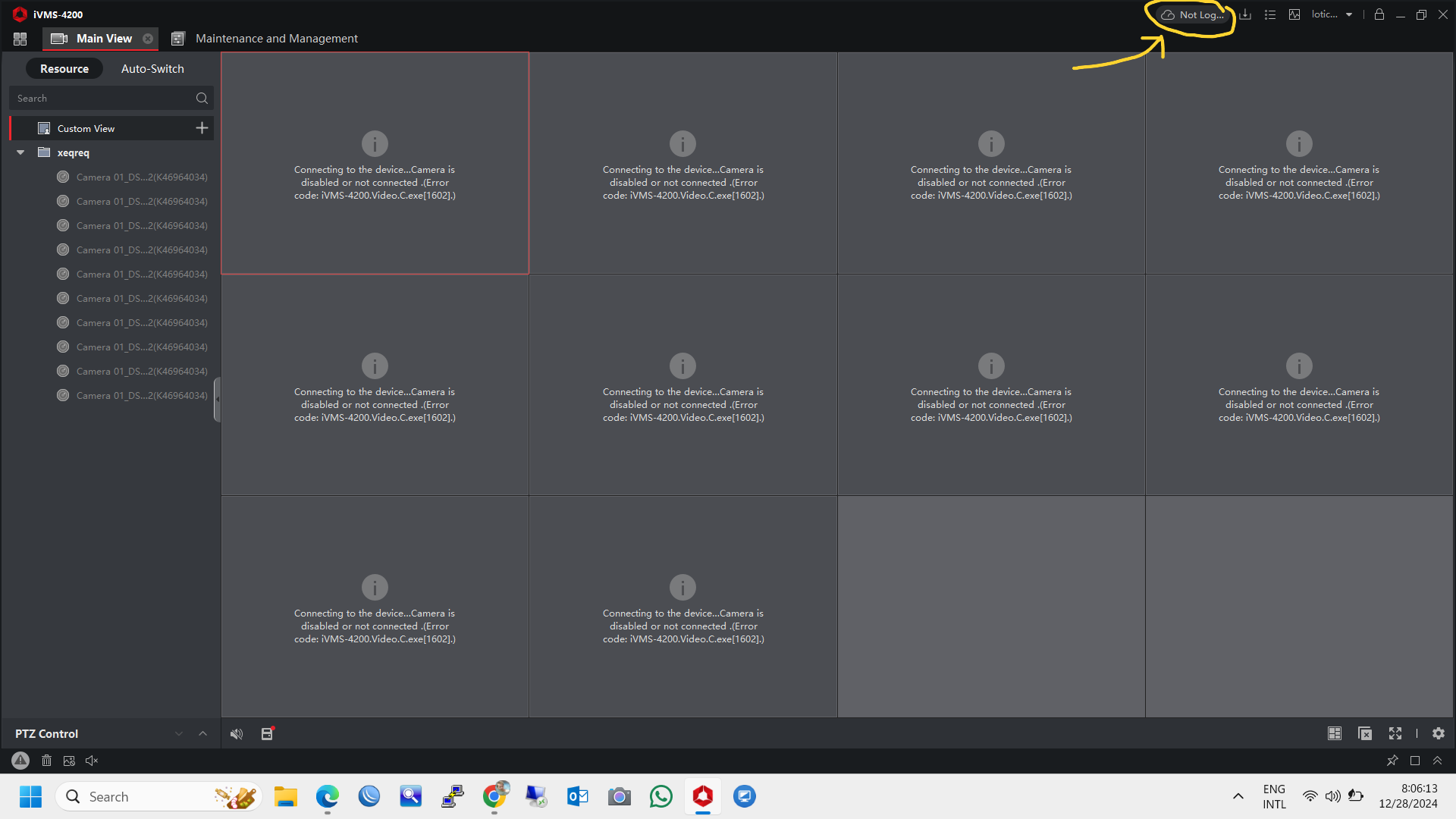Open the user account dropdown arrow
Screen dimensions: 1456x819
click(1349, 14)
